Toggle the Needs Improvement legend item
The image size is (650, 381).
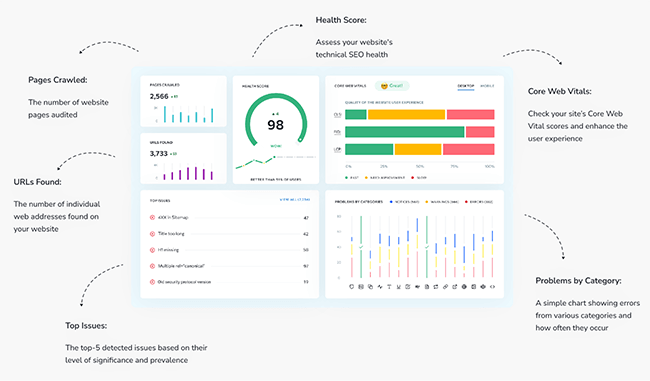point(385,177)
